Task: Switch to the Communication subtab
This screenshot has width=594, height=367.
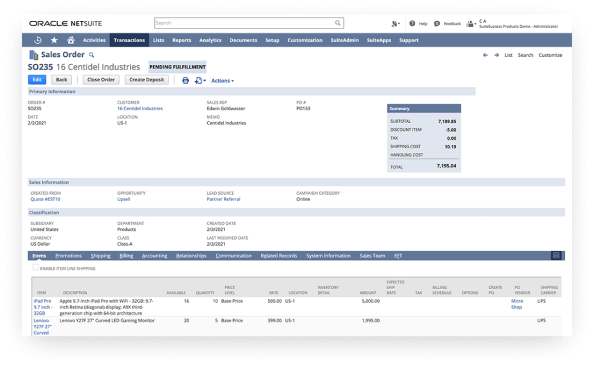Action: tap(234, 256)
